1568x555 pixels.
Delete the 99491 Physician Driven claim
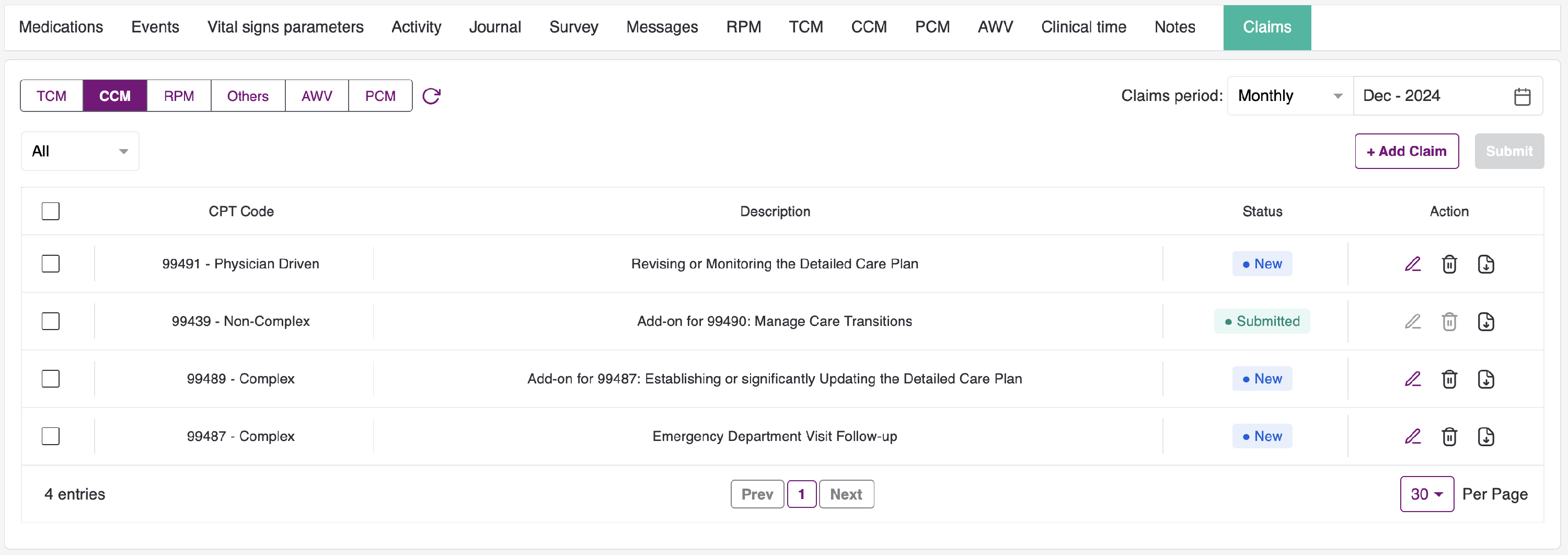click(1449, 264)
